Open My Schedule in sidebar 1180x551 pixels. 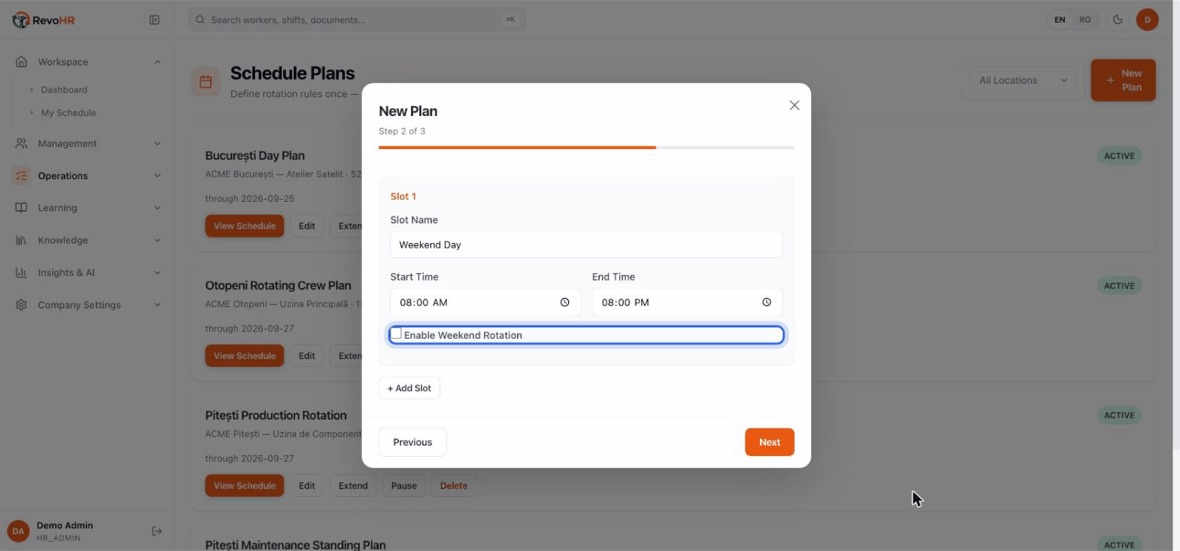(68, 113)
